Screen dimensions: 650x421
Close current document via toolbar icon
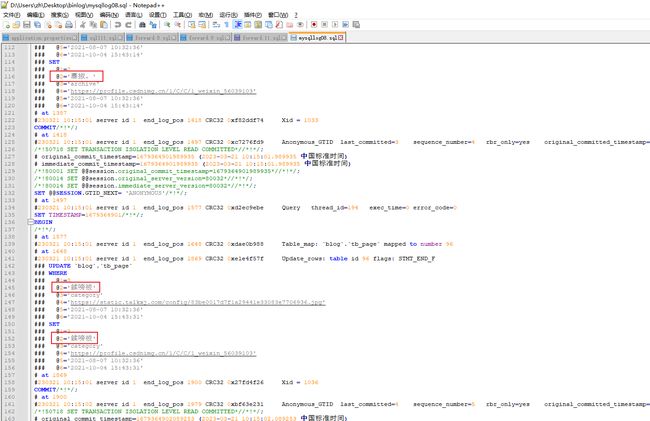[x=48, y=25]
